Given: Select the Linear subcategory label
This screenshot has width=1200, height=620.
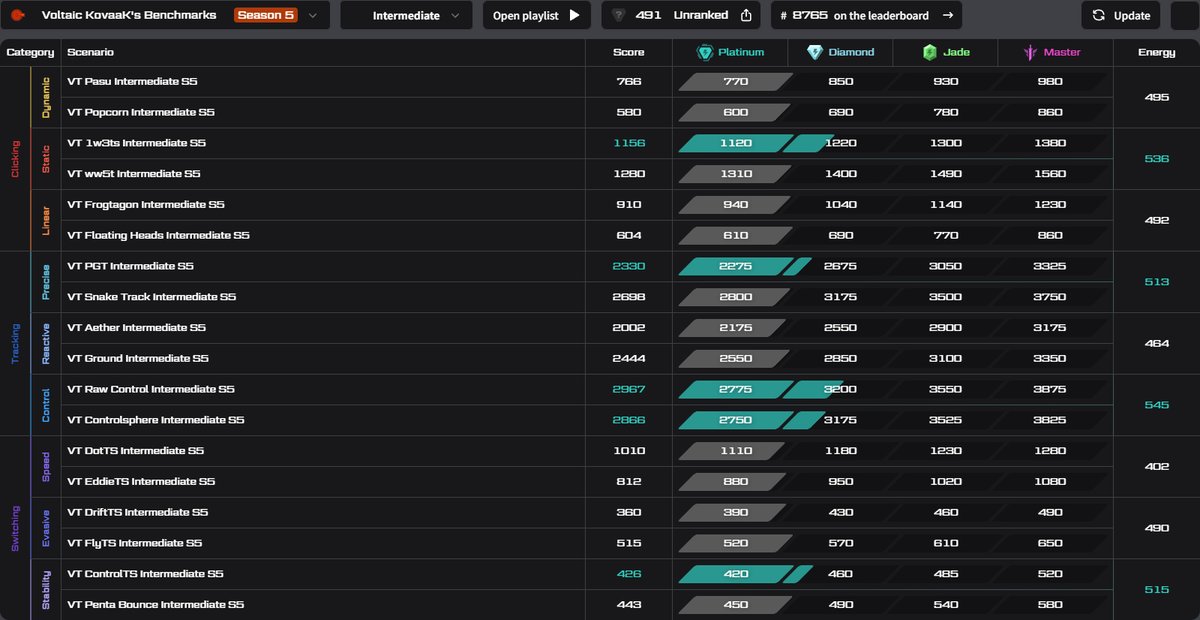Looking at the screenshot, I should coord(46,220).
